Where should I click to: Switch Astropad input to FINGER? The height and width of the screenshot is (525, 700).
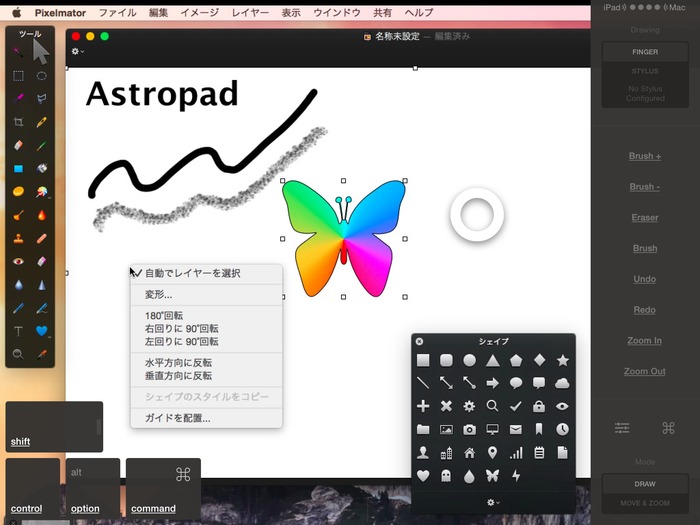[645, 52]
